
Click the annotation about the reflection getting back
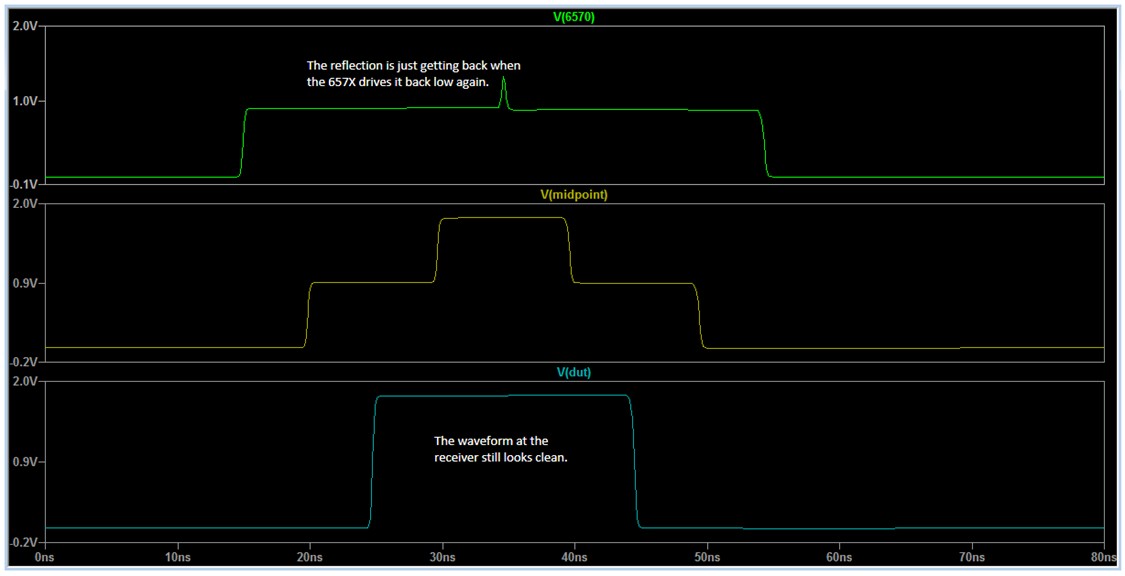(x=413, y=73)
